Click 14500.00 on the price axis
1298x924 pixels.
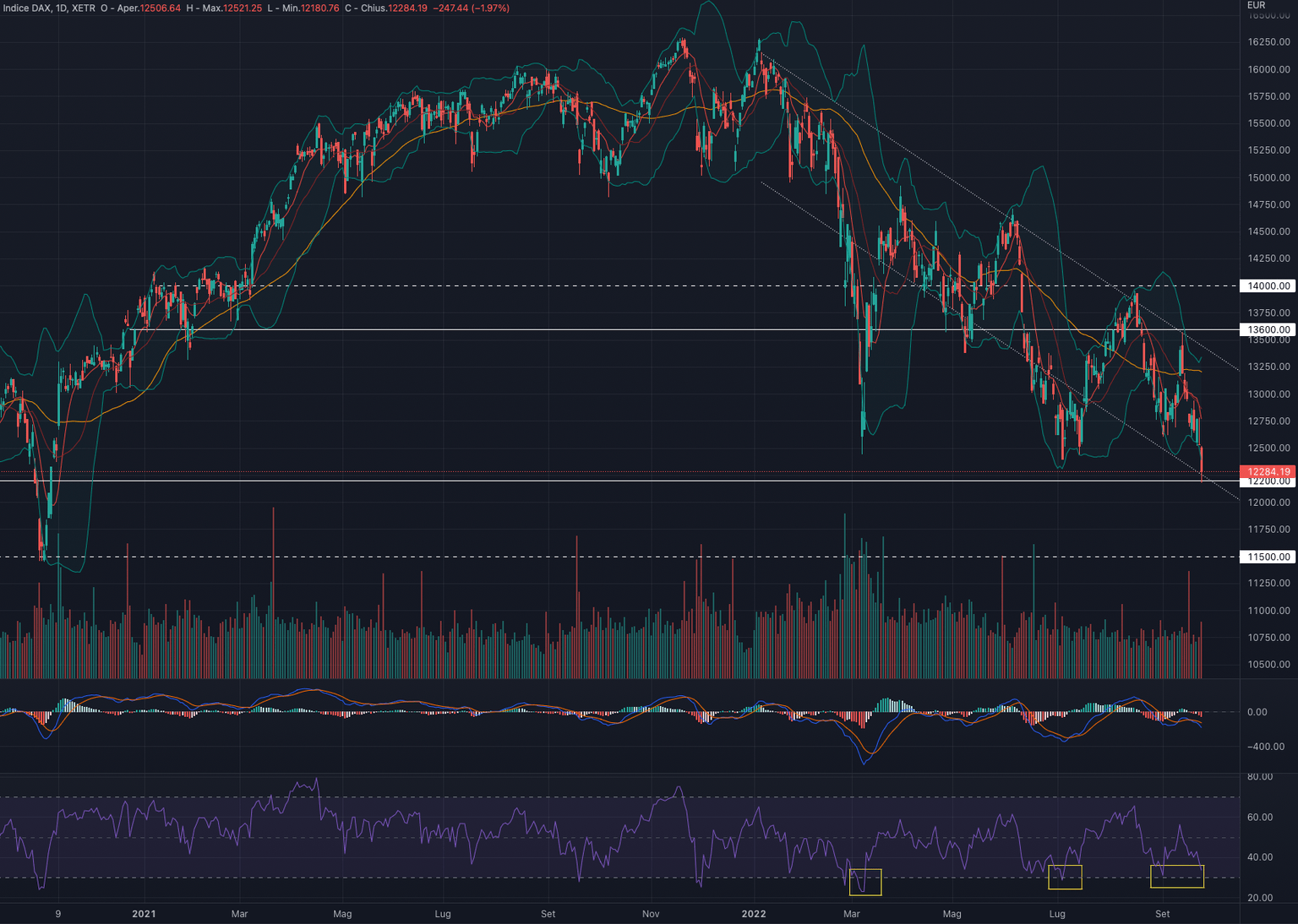(x=1268, y=231)
